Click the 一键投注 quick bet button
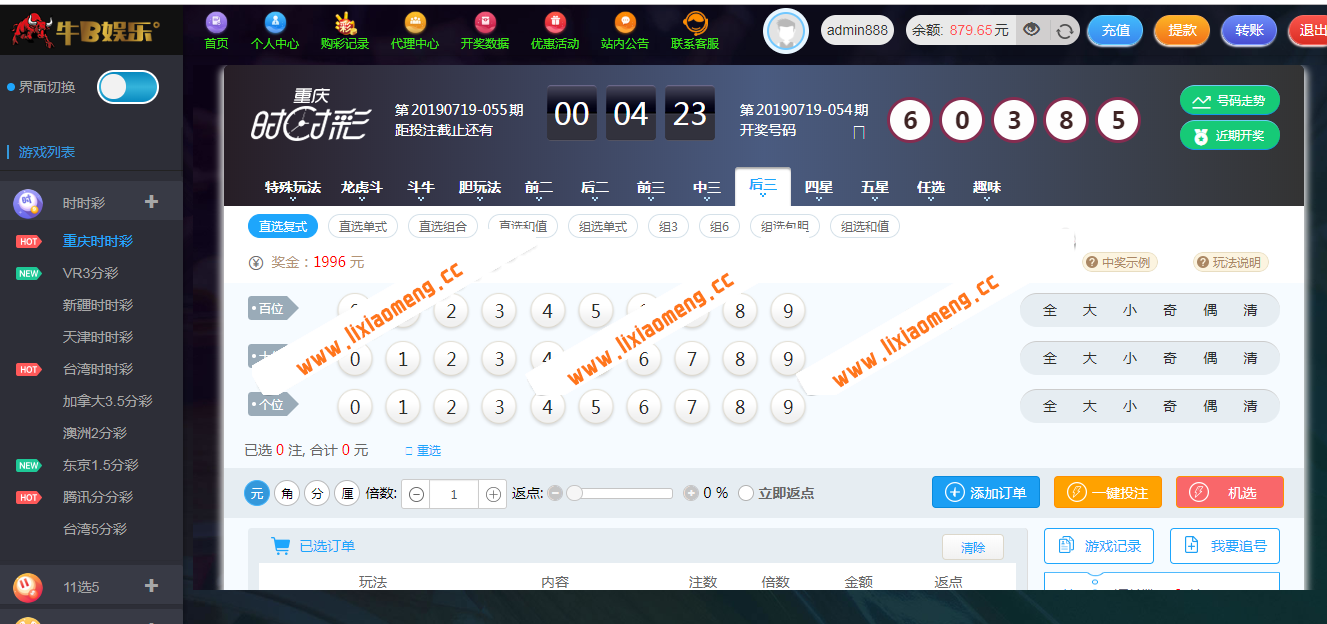 coord(1107,491)
